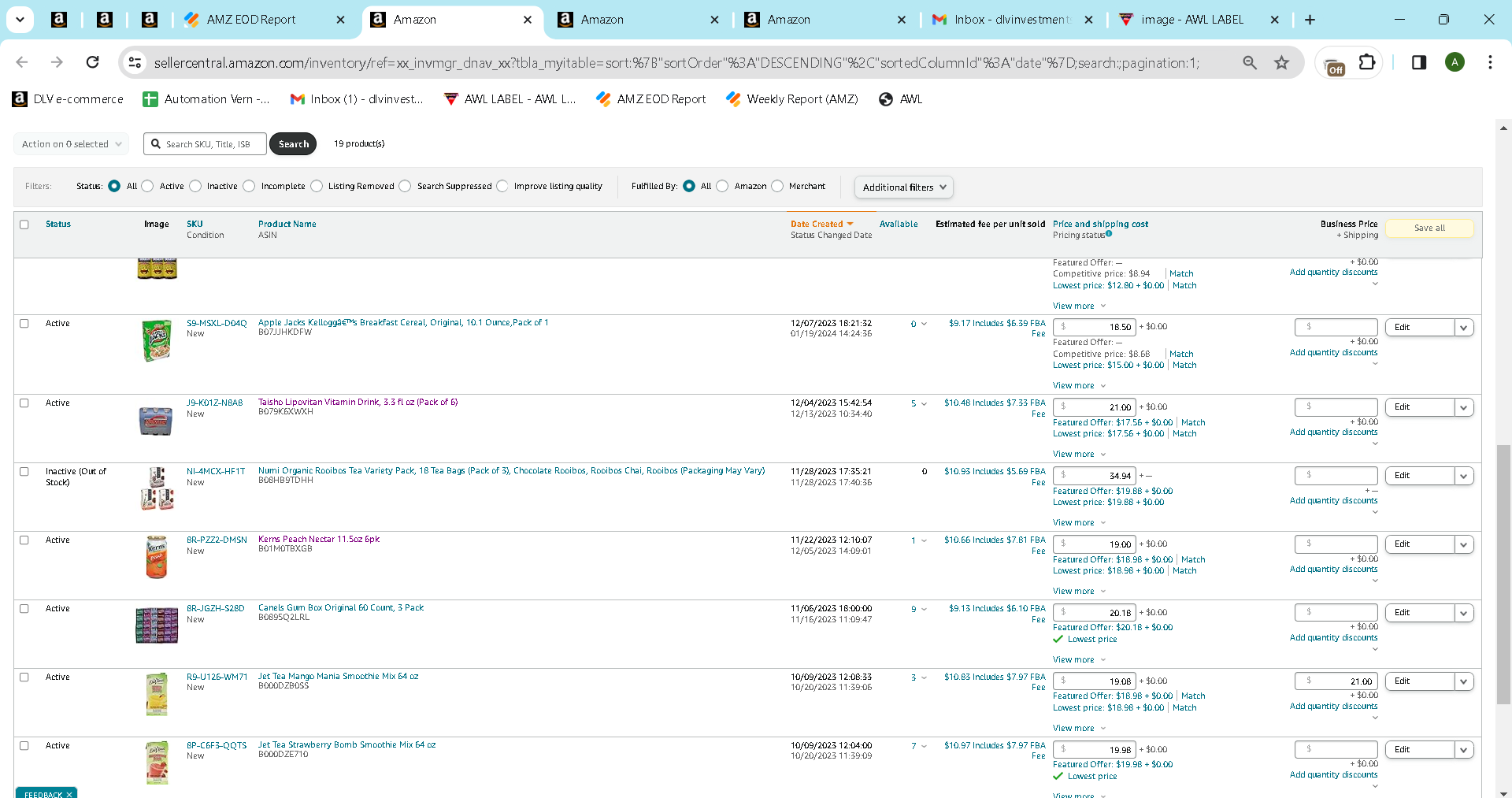Viewport: 1512px width, 798px height.
Task: Click the Save all button
Action: click(1429, 228)
